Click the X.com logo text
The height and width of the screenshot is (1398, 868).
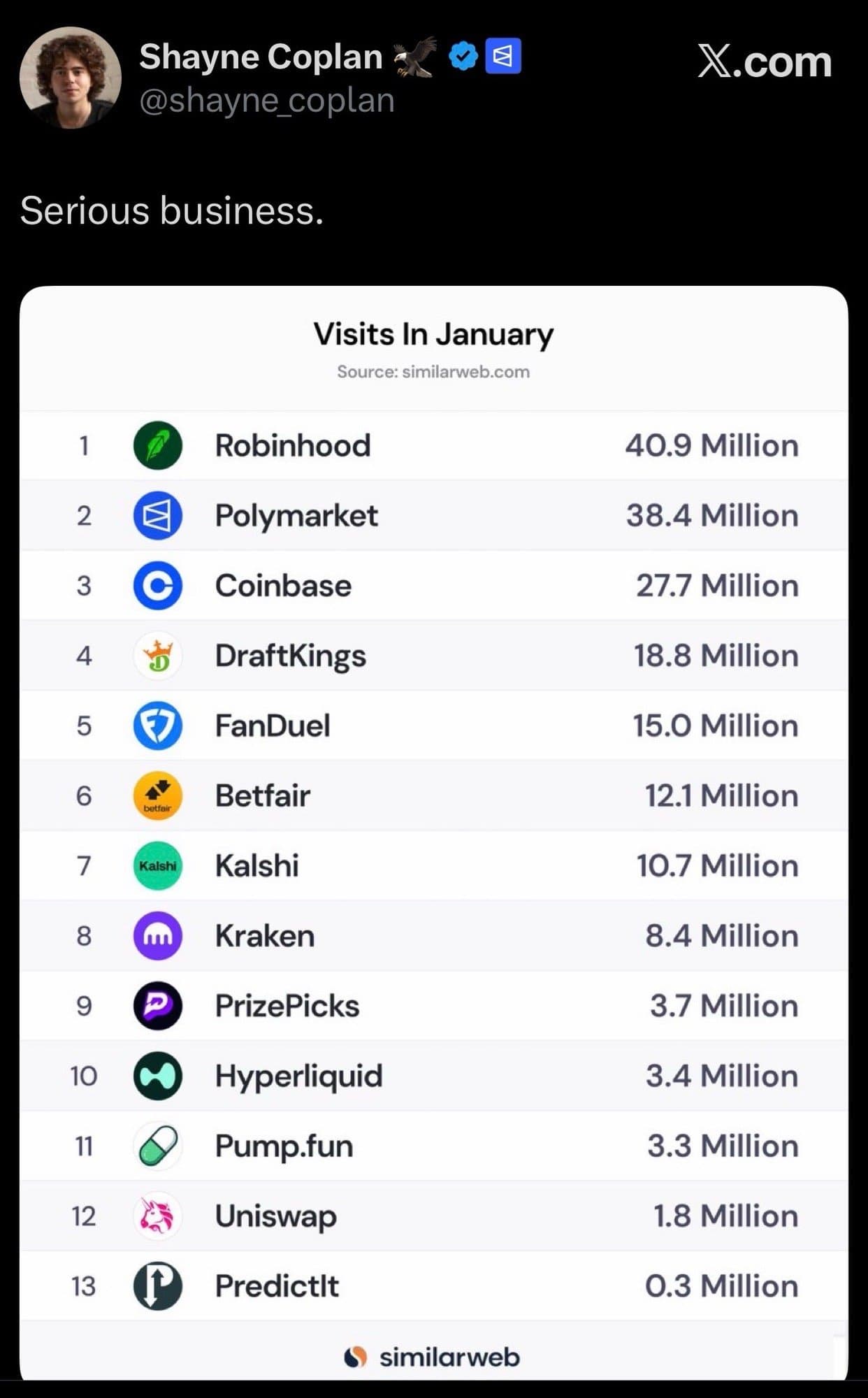coord(765,62)
